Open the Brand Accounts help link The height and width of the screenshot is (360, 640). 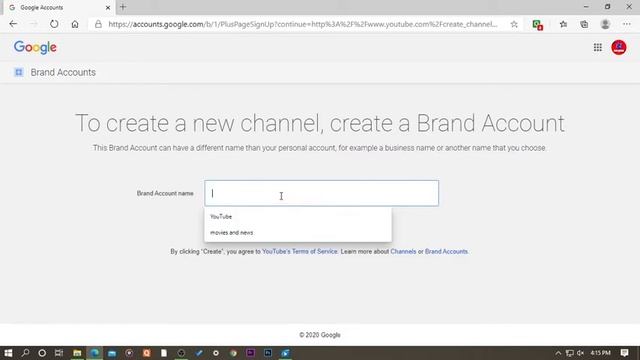[446, 251]
